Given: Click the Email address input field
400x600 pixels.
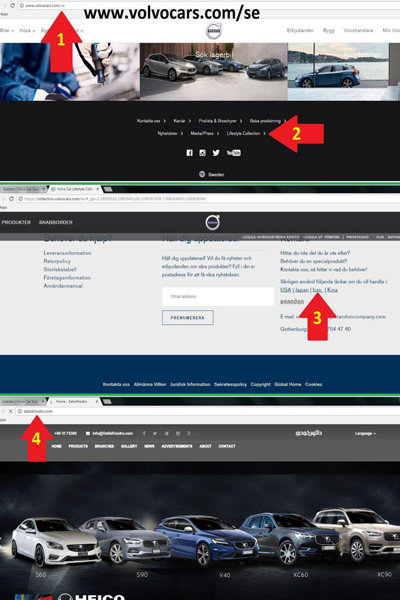Looking at the screenshot, I should coord(218,297).
